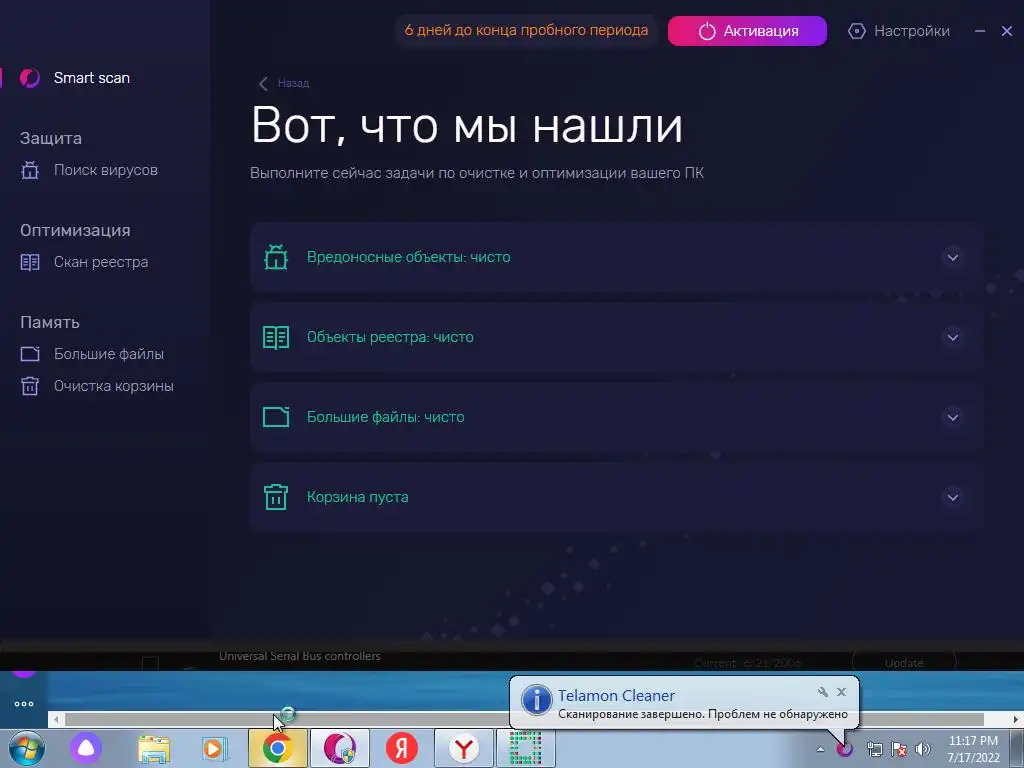
Task: Open Настройки settings
Action: [x=899, y=31]
